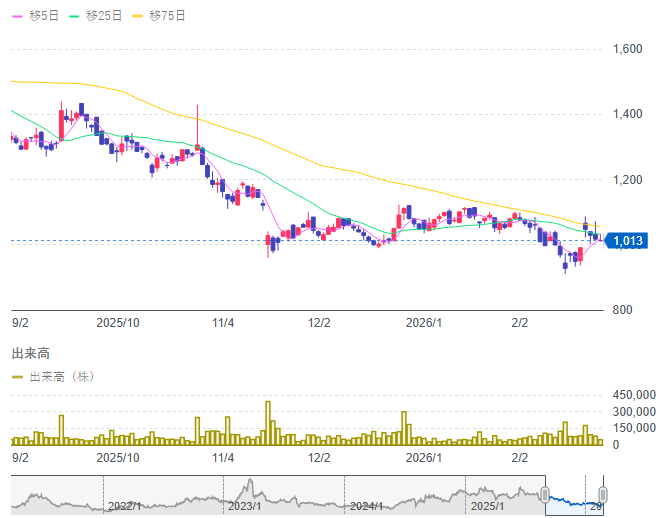Click the 300,000 volume axis label
This screenshot has width=661, height=518.
click(634, 411)
